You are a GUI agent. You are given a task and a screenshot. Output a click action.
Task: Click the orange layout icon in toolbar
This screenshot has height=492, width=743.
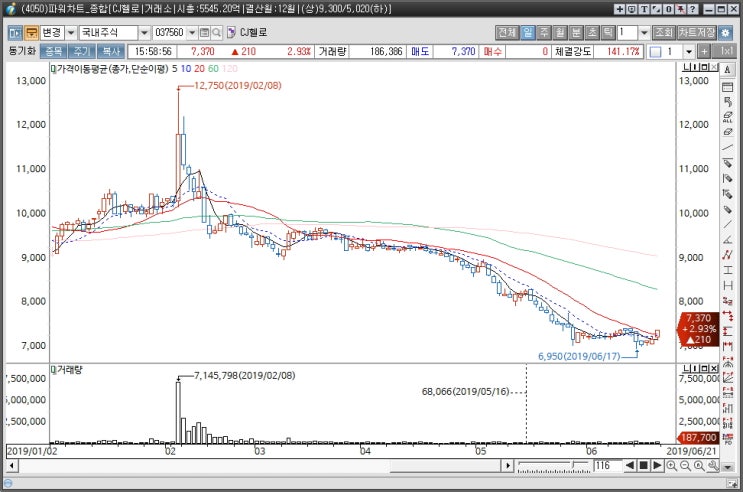coord(31,32)
